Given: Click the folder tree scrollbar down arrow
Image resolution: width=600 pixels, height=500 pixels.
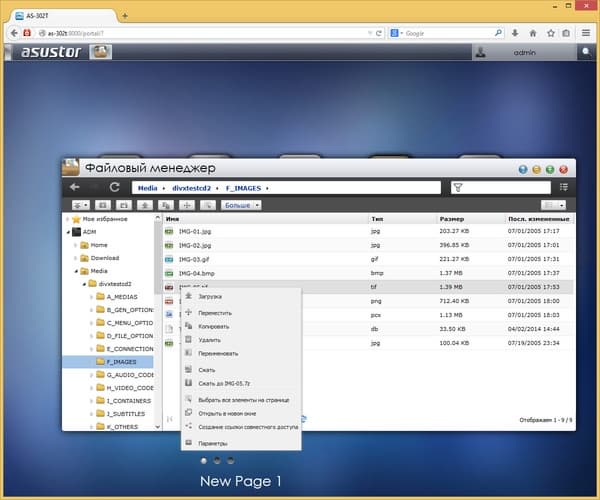Looking at the screenshot, I should click(x=158, y=427).
